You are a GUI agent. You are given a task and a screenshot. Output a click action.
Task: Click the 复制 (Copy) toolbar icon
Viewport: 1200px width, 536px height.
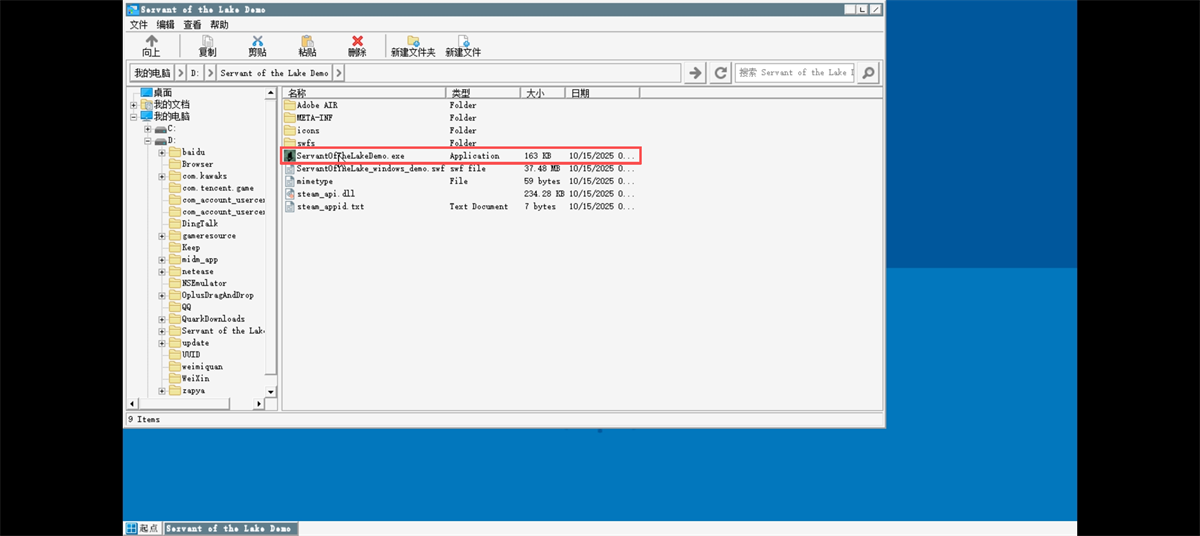click(x=207, y=41)
